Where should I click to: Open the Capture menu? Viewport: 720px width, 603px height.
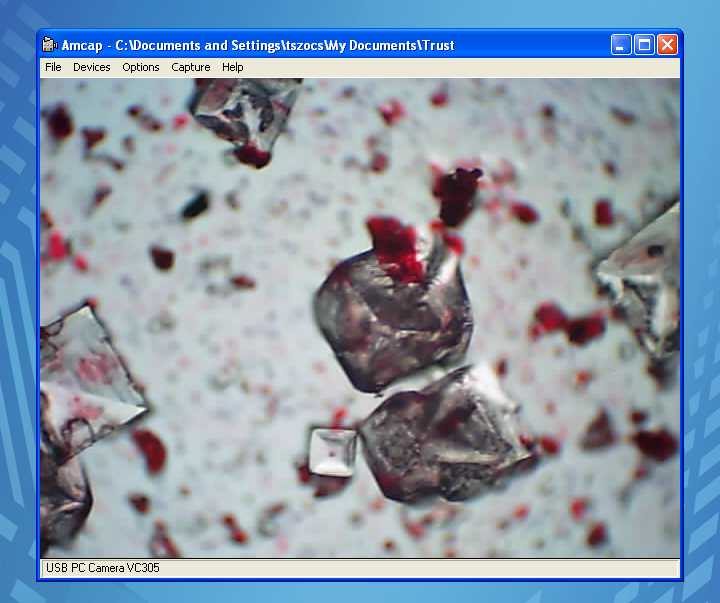[191, 67]
